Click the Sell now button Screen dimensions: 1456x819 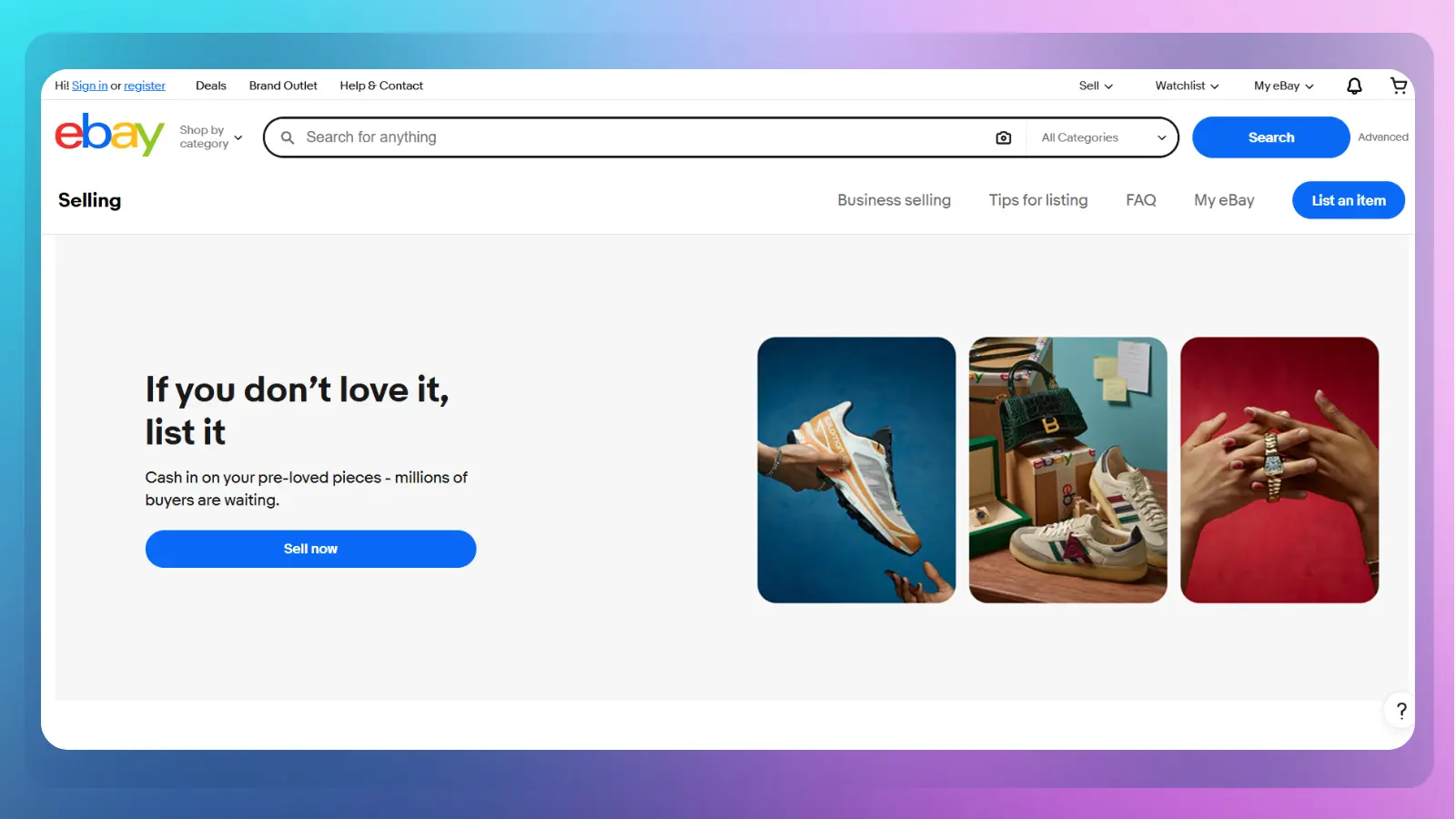(x=310, y=549)
